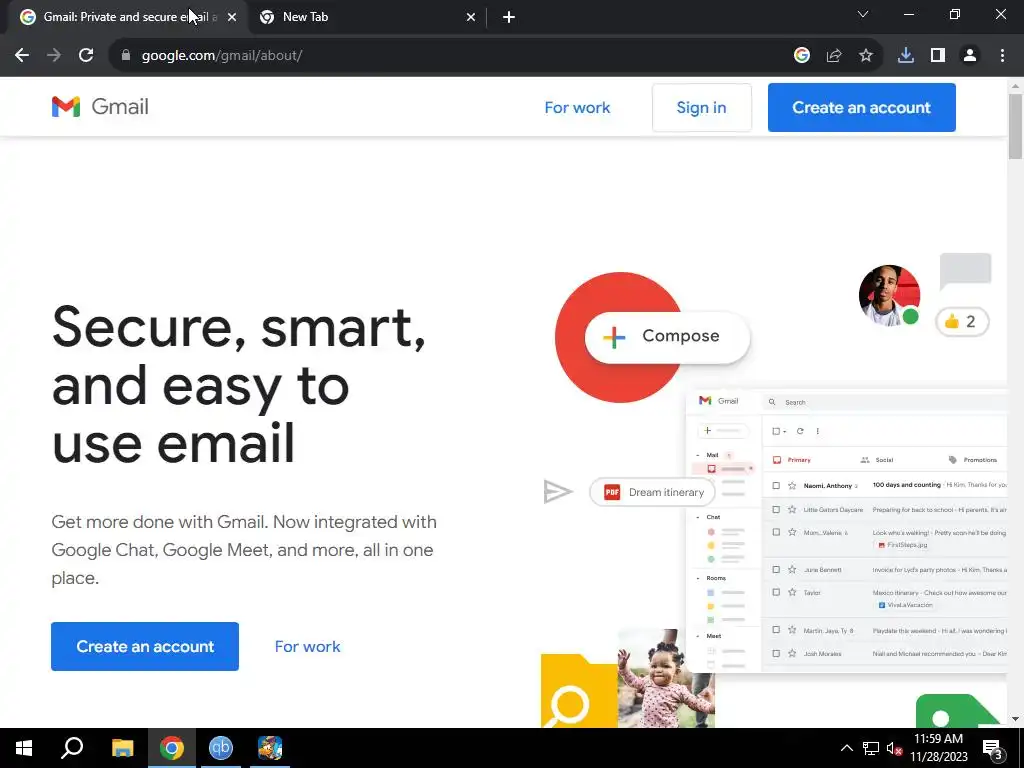The height and width of the screenshot is (768, 1024).
Task: Open qBittorrent from taskbar
Action: tap(221, 748)
